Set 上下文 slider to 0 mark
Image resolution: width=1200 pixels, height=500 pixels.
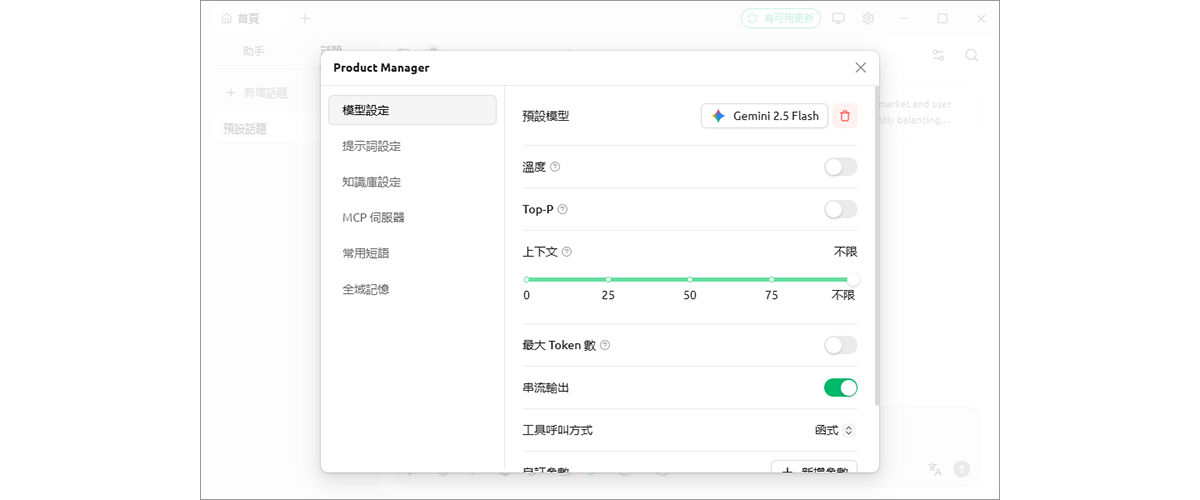(527, 280)
